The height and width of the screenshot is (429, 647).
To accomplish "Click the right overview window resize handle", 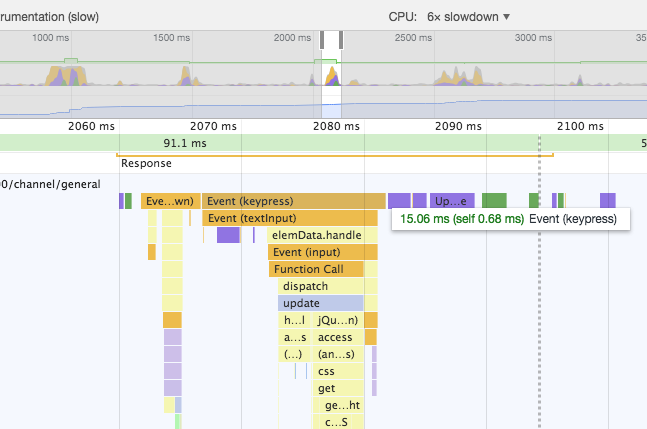I will pyautogui.click(x=342, y=39).
